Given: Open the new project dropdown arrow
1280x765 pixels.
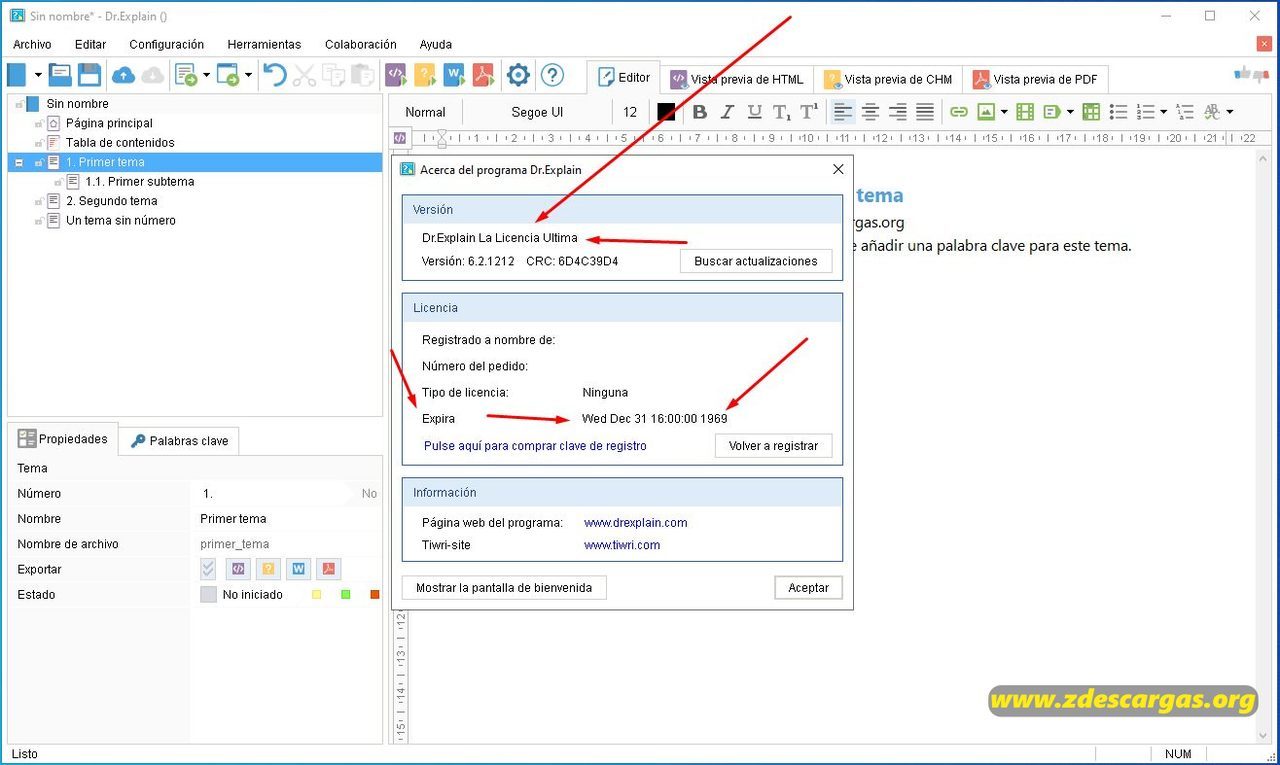Looking at the screenshot, I should pyautogui.click(x=38, y=75).
